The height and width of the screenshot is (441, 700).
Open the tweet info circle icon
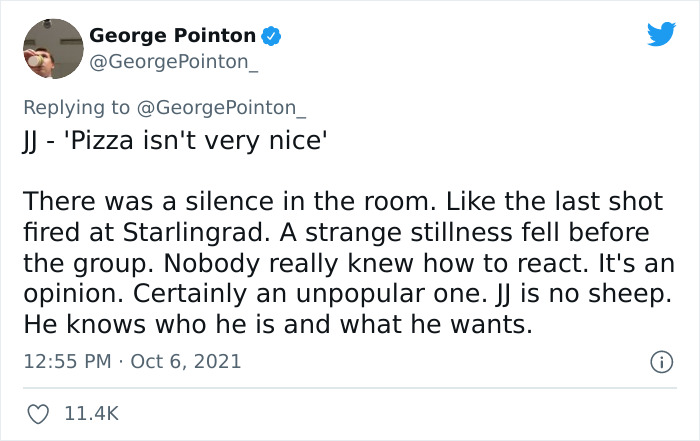660,360
